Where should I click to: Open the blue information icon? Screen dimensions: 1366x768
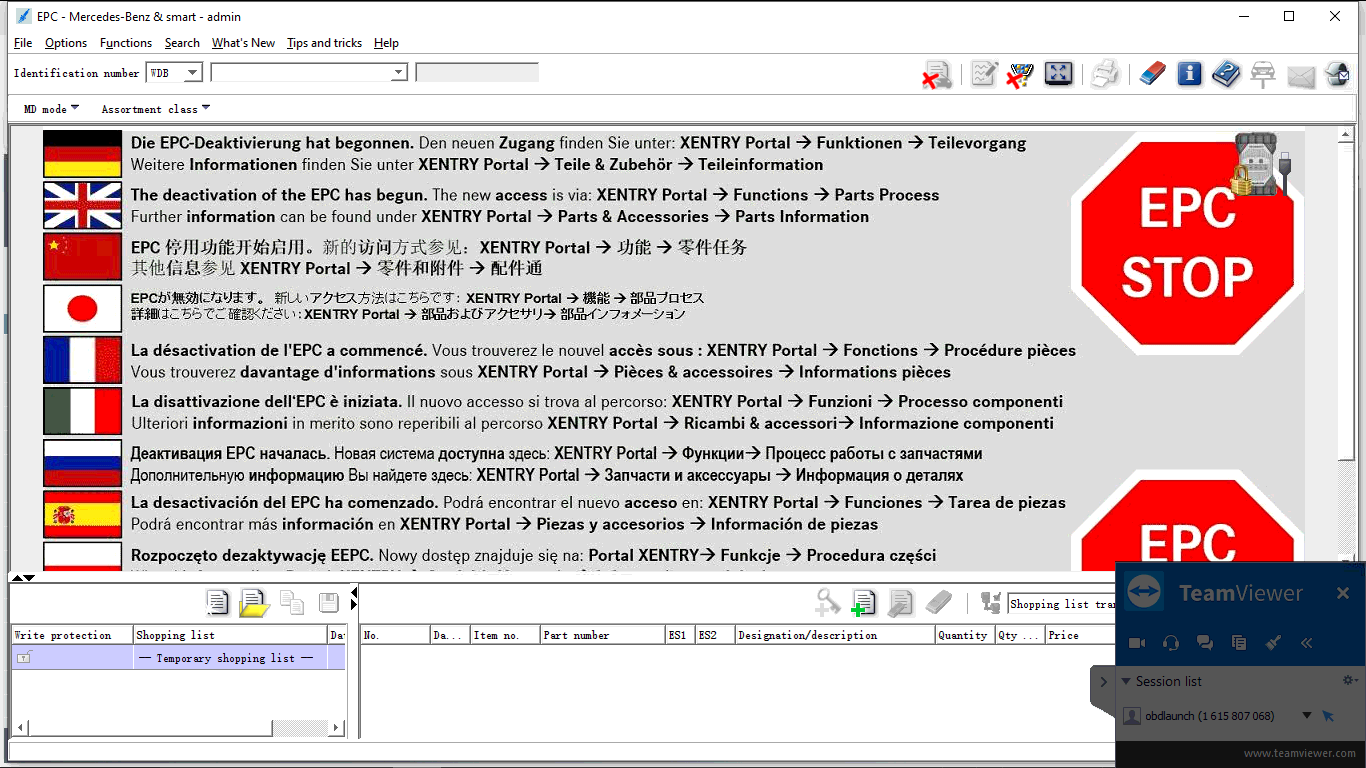(x=1189, y=74)
